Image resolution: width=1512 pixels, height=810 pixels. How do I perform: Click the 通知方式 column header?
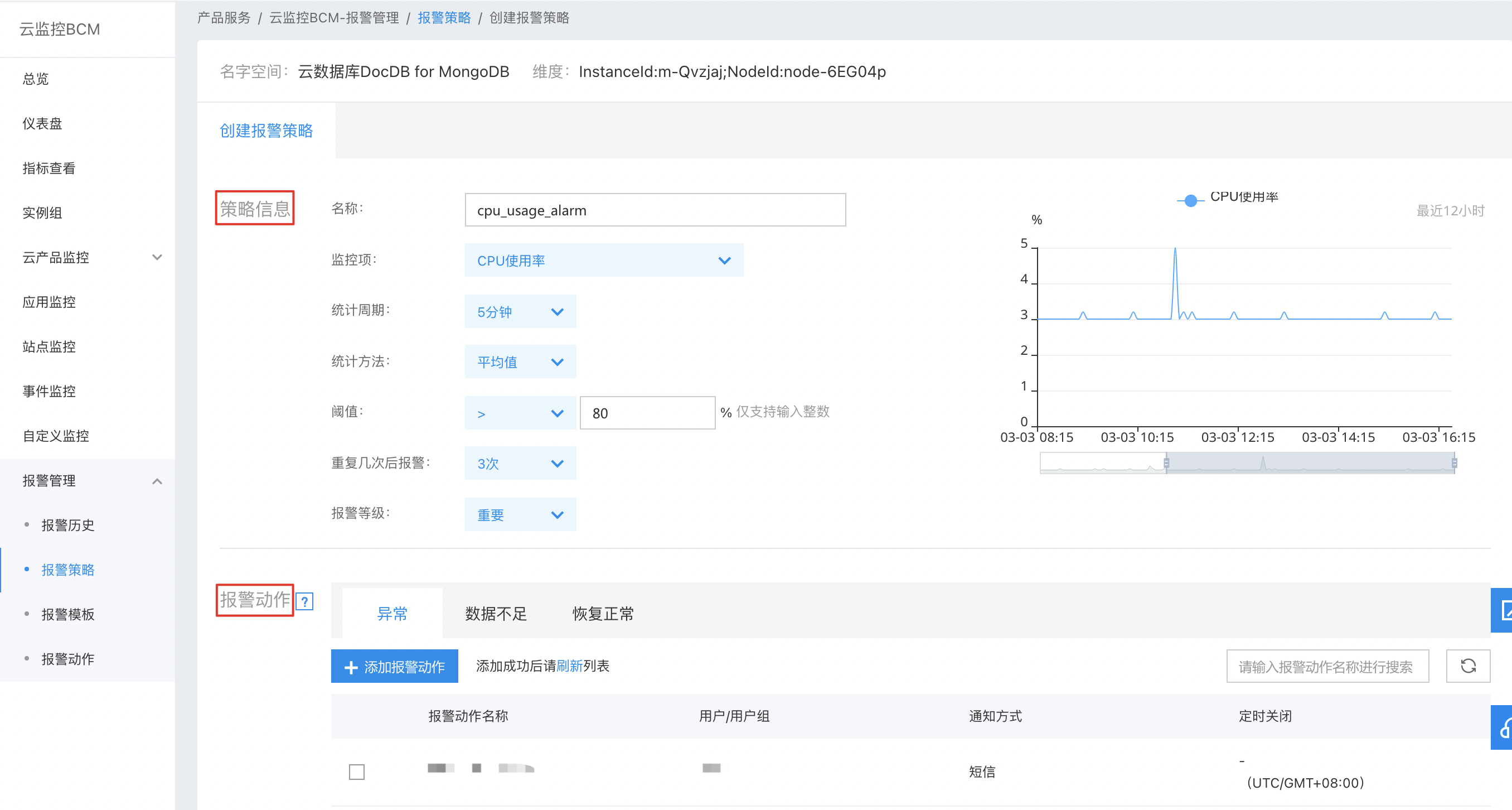tap(995, 715)
